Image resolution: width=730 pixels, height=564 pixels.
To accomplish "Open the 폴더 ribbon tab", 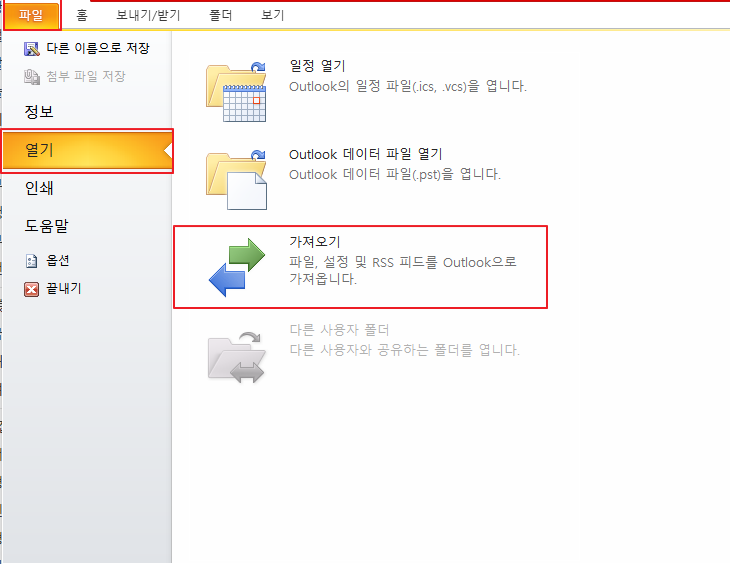I will point(221,15).
